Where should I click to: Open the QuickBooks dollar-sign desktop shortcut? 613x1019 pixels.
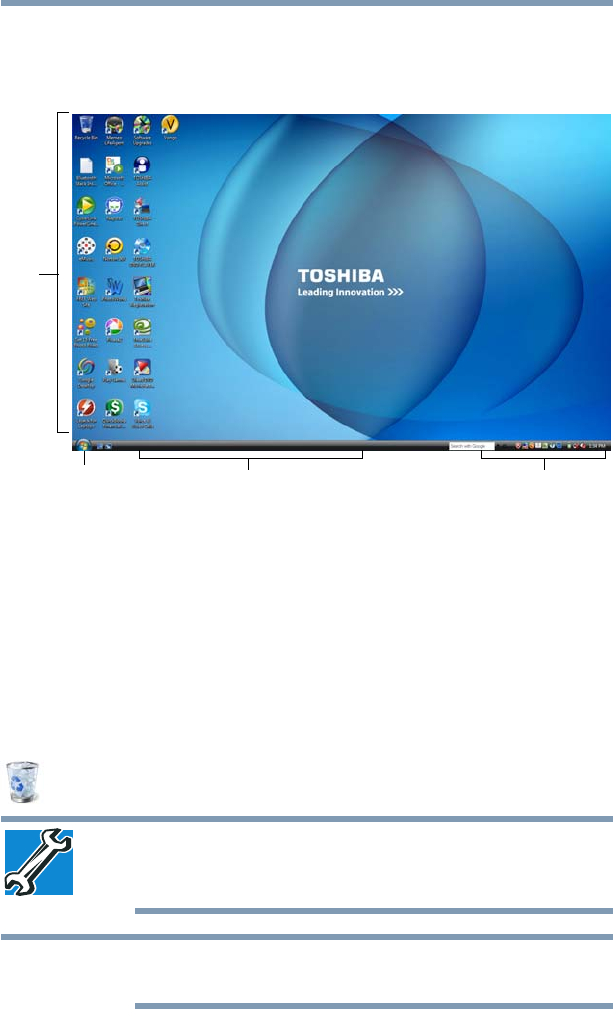[114, 414]
